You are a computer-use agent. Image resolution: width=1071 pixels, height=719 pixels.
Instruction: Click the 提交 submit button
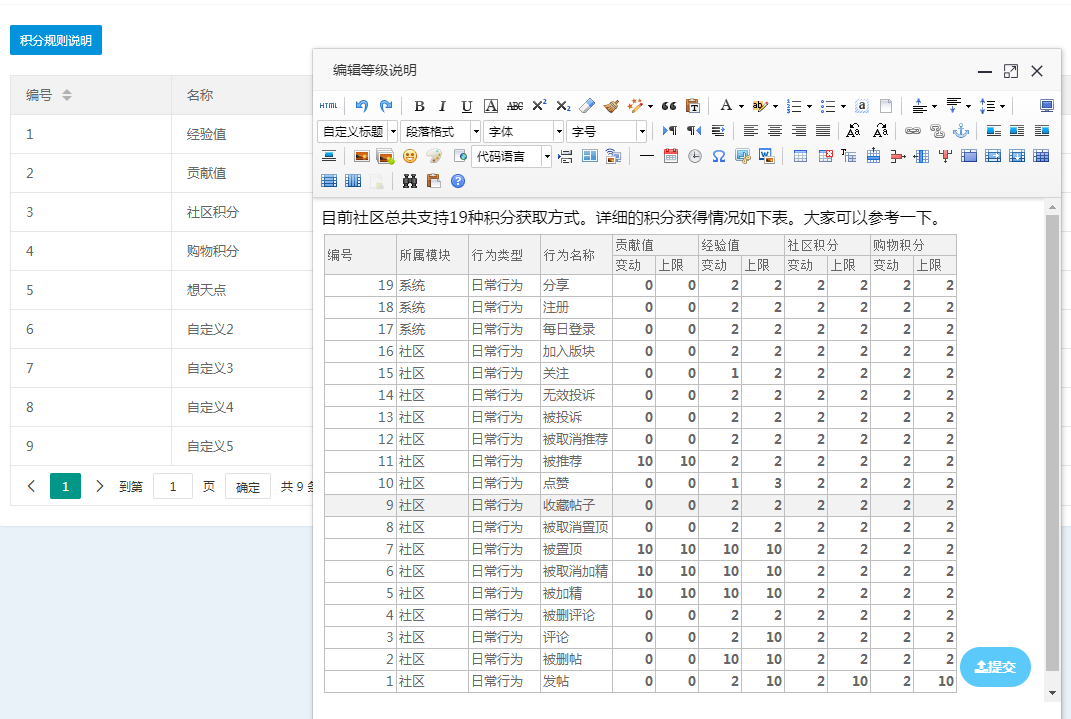point(995,667)
